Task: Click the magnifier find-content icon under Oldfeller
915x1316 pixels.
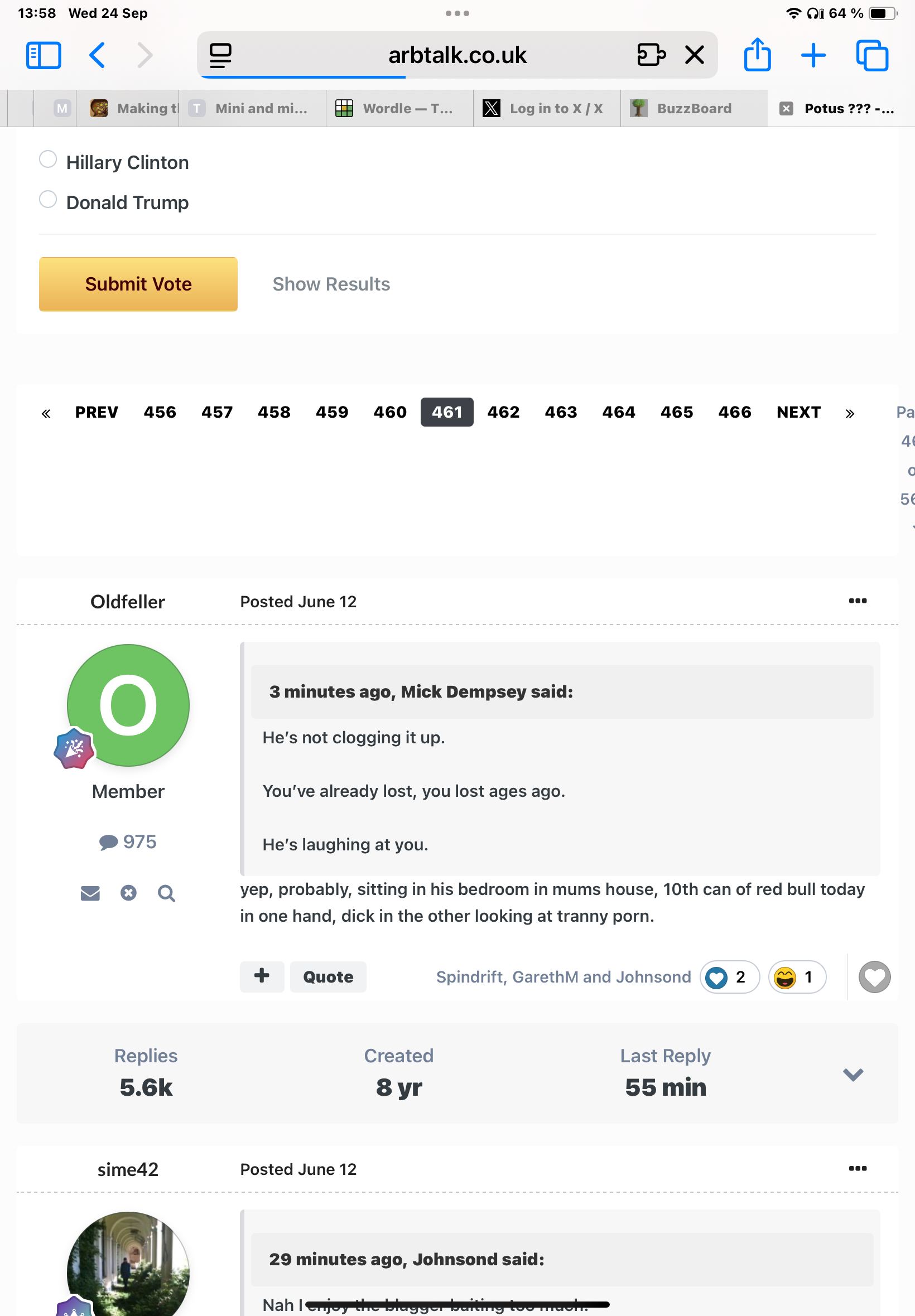Action: (x=166, y=893)
